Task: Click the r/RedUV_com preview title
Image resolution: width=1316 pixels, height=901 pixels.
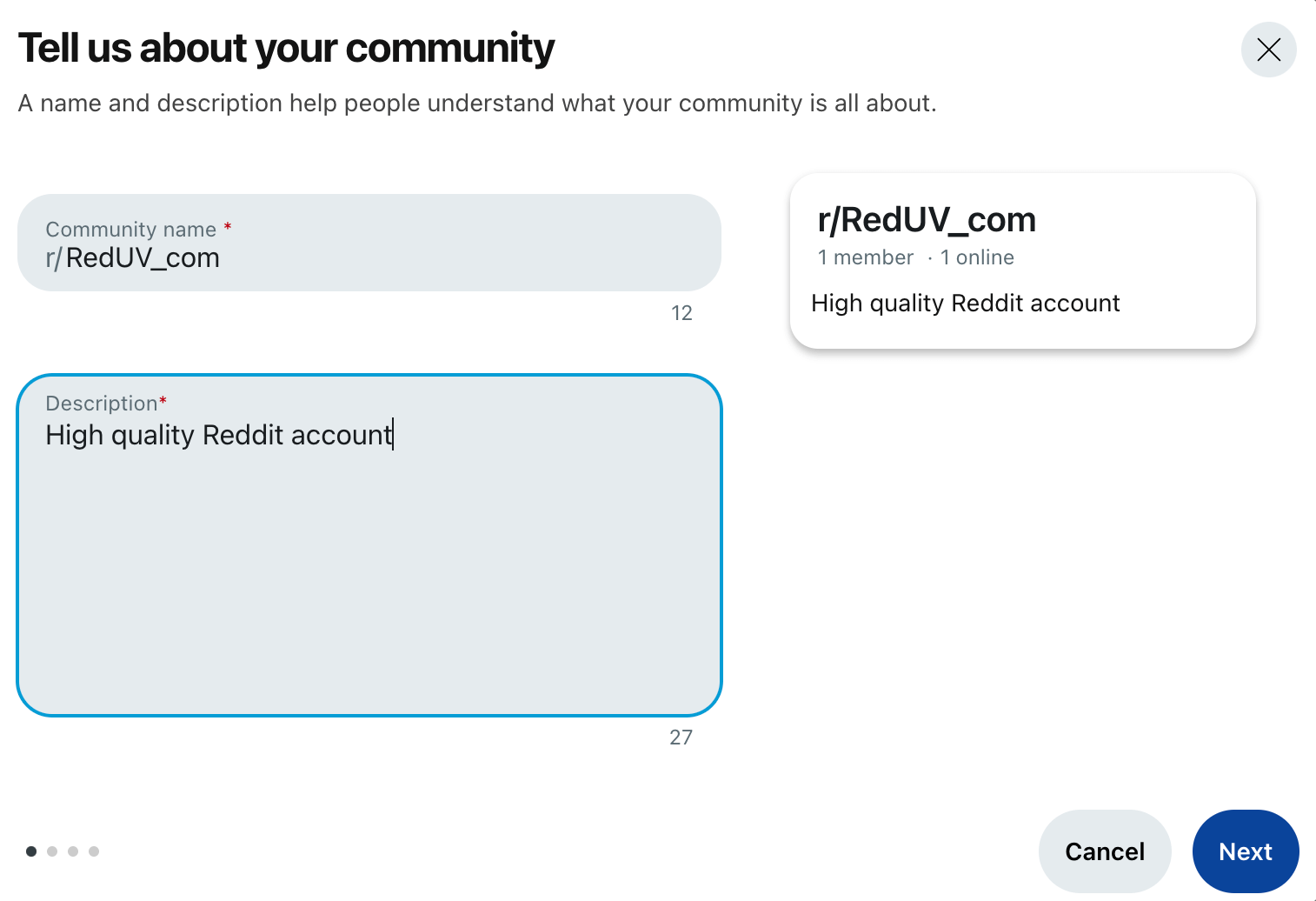Action: pyautogui.click(x=926, y=219)
